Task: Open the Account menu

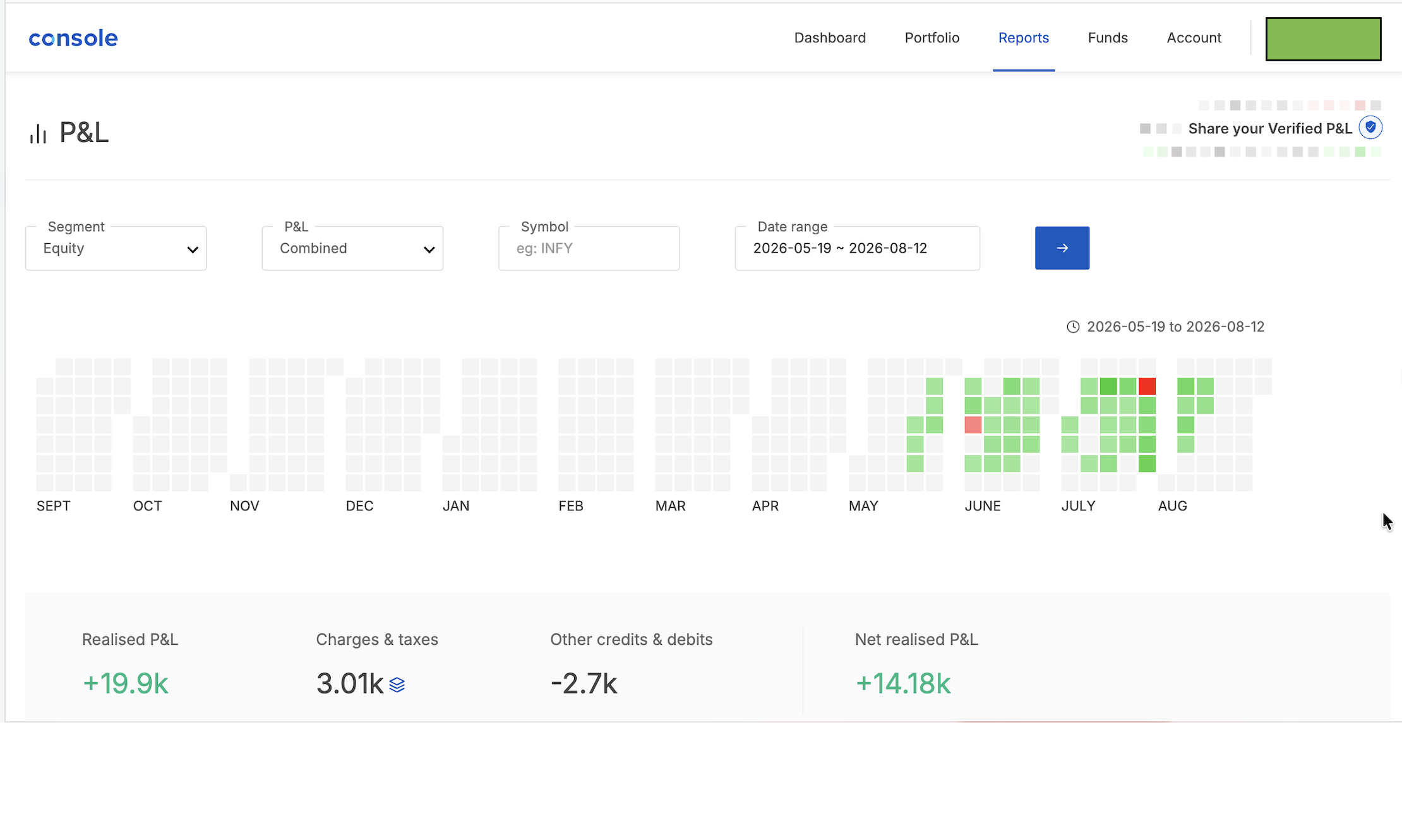Action: pyautogui.click(x=1194, y=38)
